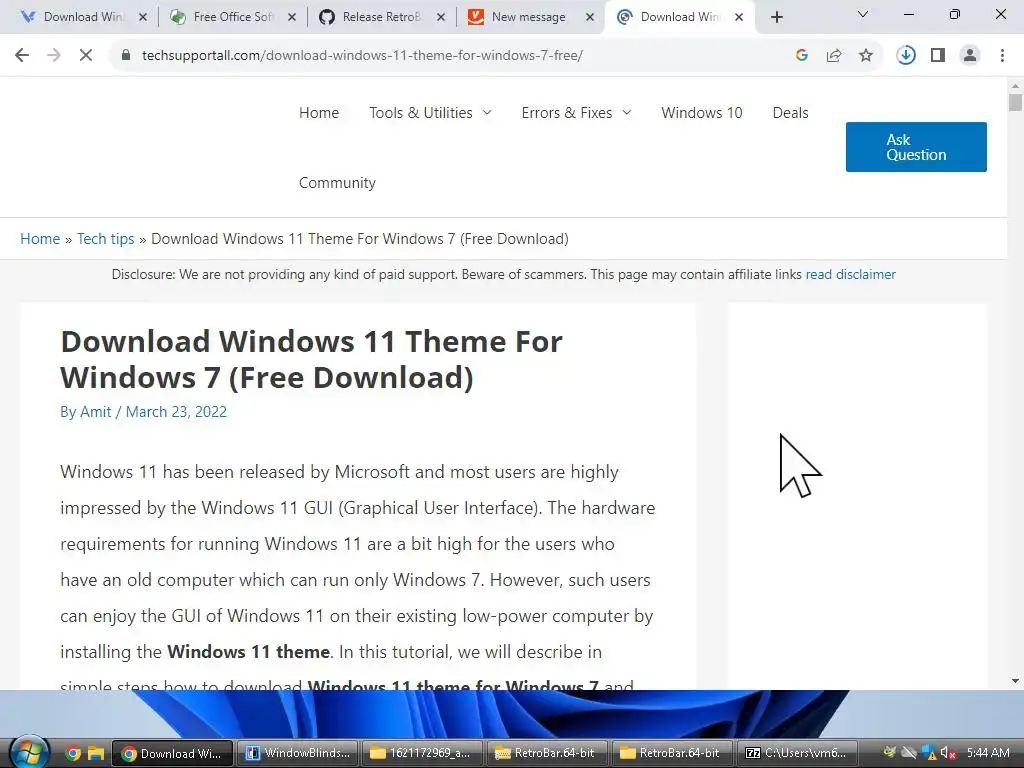Stop page loading with the X button
The height and width of the screenshot is (768, 1024).
(86, 56)
